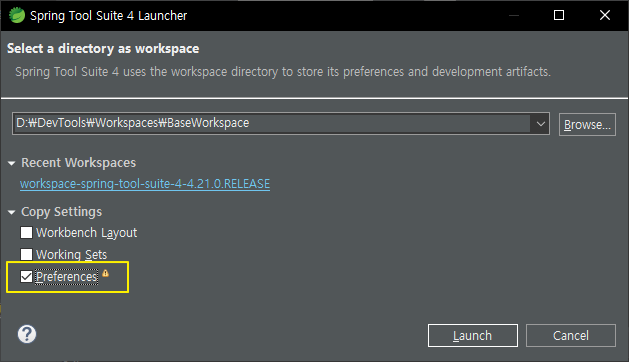Viewport: 629px width, 362px height.
Task: Click the Browse... button
Action: click(x=587, y=124)
